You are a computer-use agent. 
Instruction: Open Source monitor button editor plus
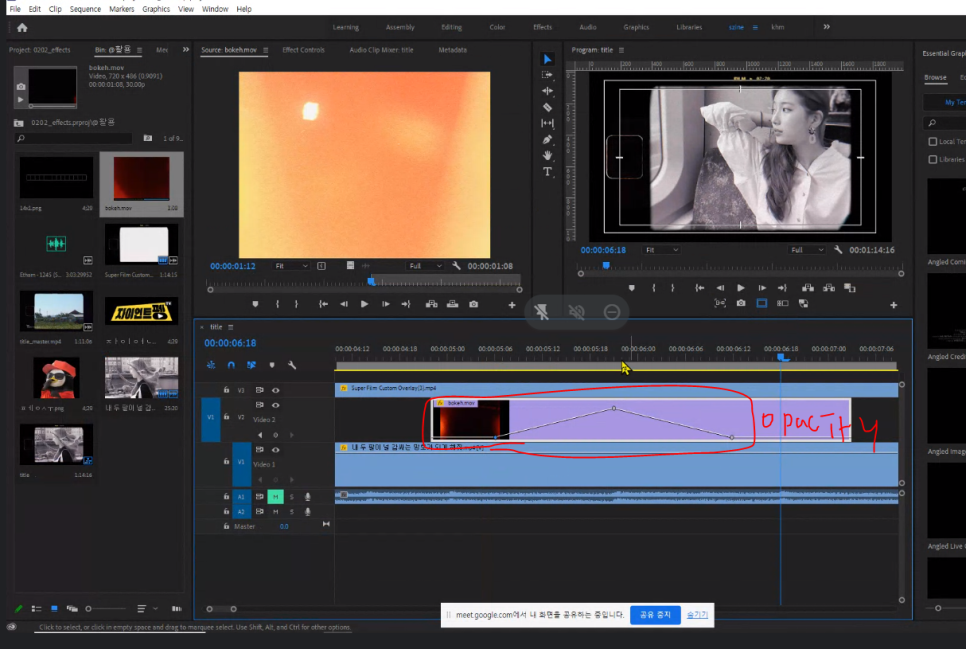pyautogui.click(x=511, y=304)
